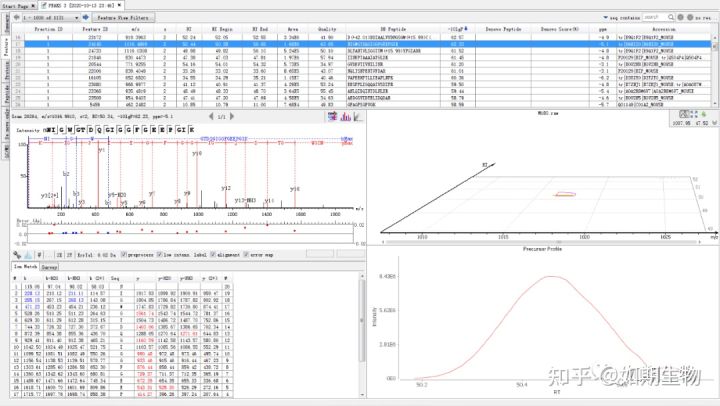Click the 3D view mode icon
720x406 pixels.
click(684, 114)
